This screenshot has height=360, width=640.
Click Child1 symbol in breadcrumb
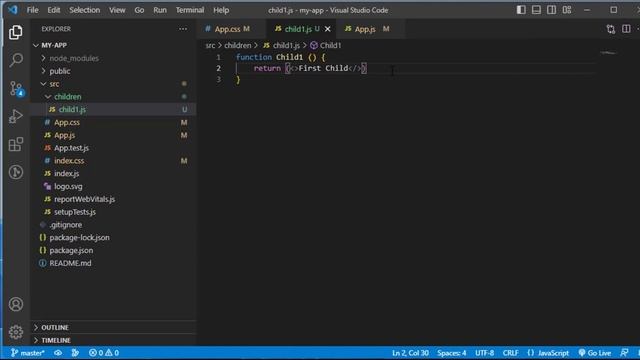(x=326, y=45)
